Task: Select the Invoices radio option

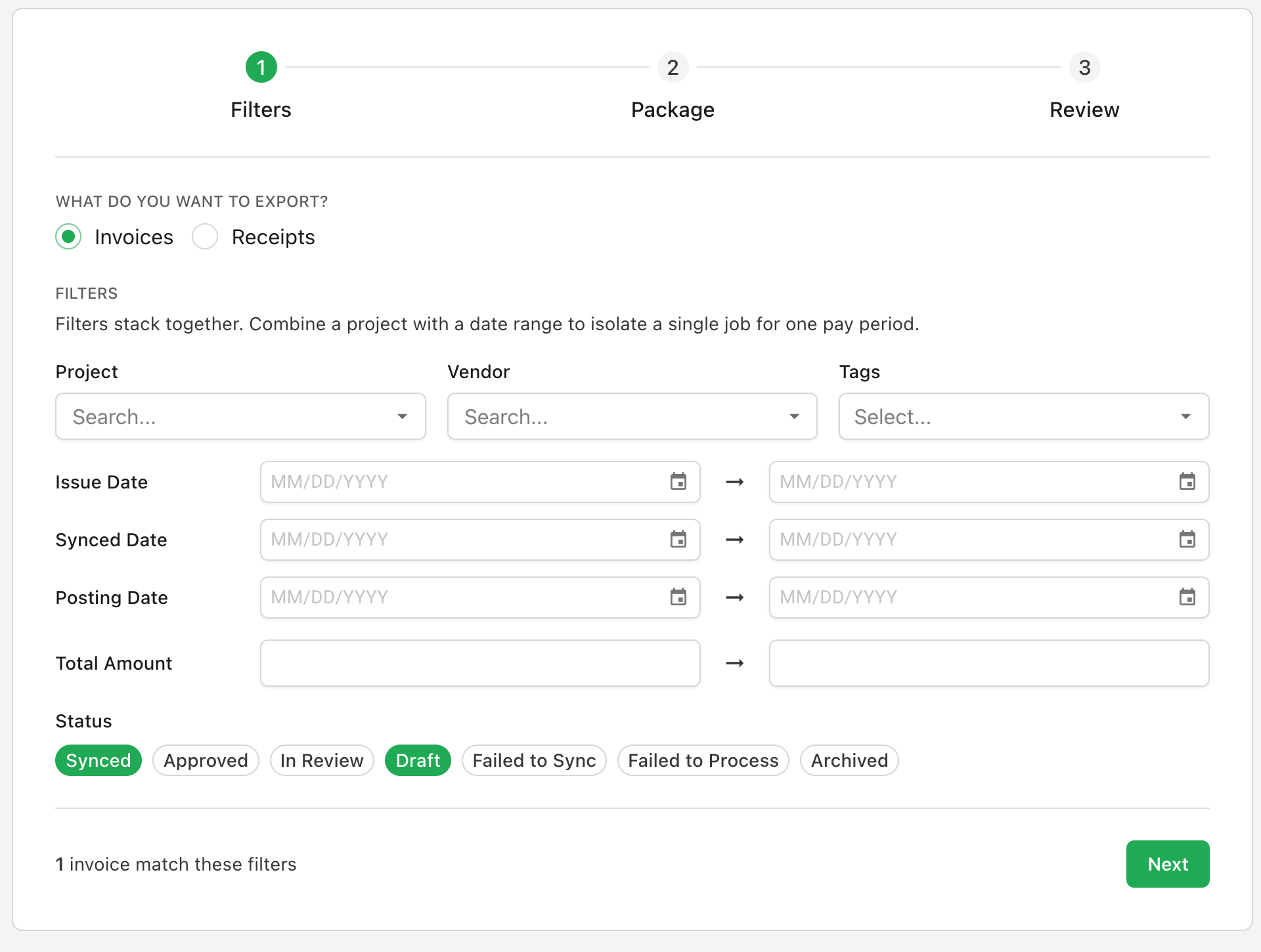Action: click(x=68, y=236)
